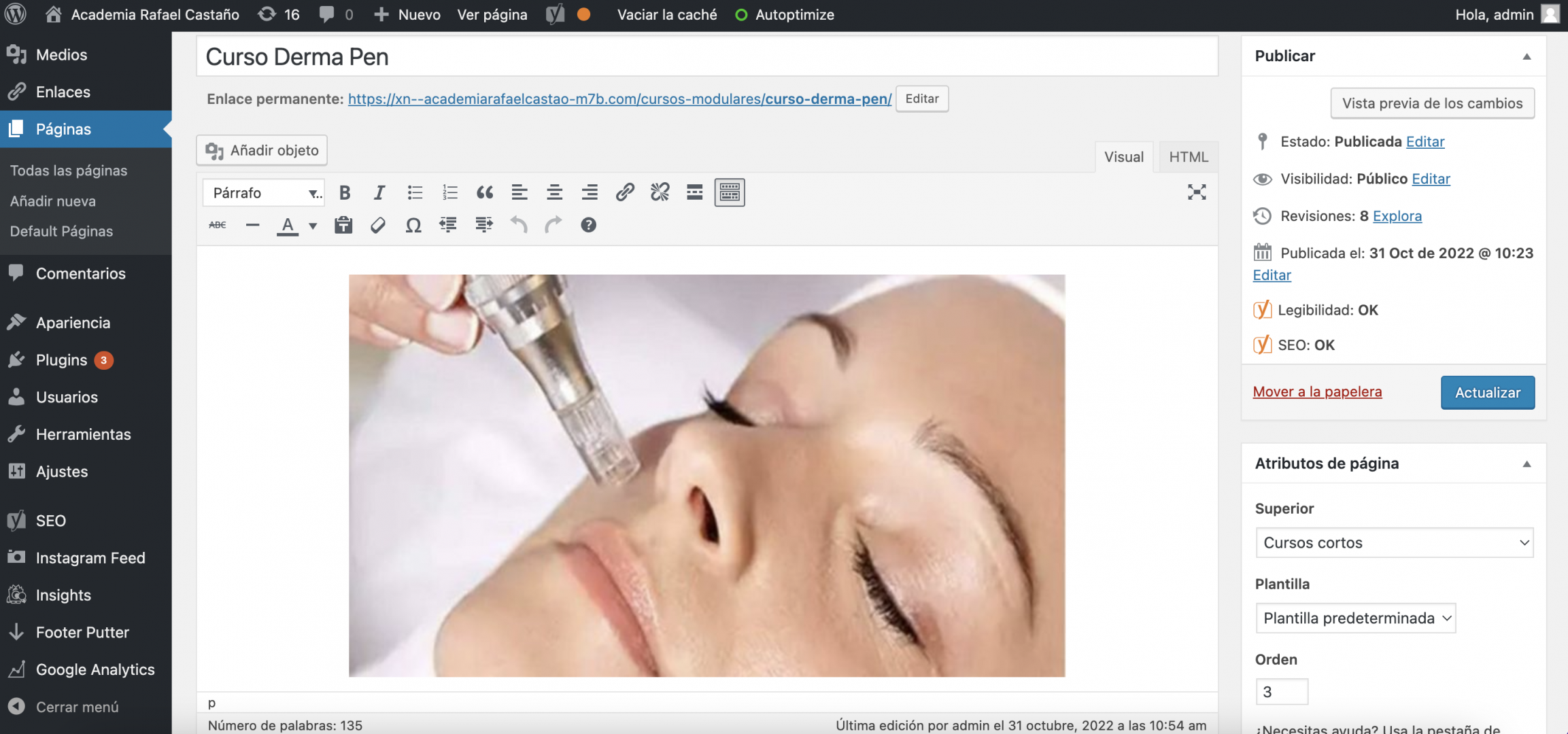Apply strikethrough formatting
This screenshot has height=734, width=1568.
pyautogui.click(x=218, y=225)
